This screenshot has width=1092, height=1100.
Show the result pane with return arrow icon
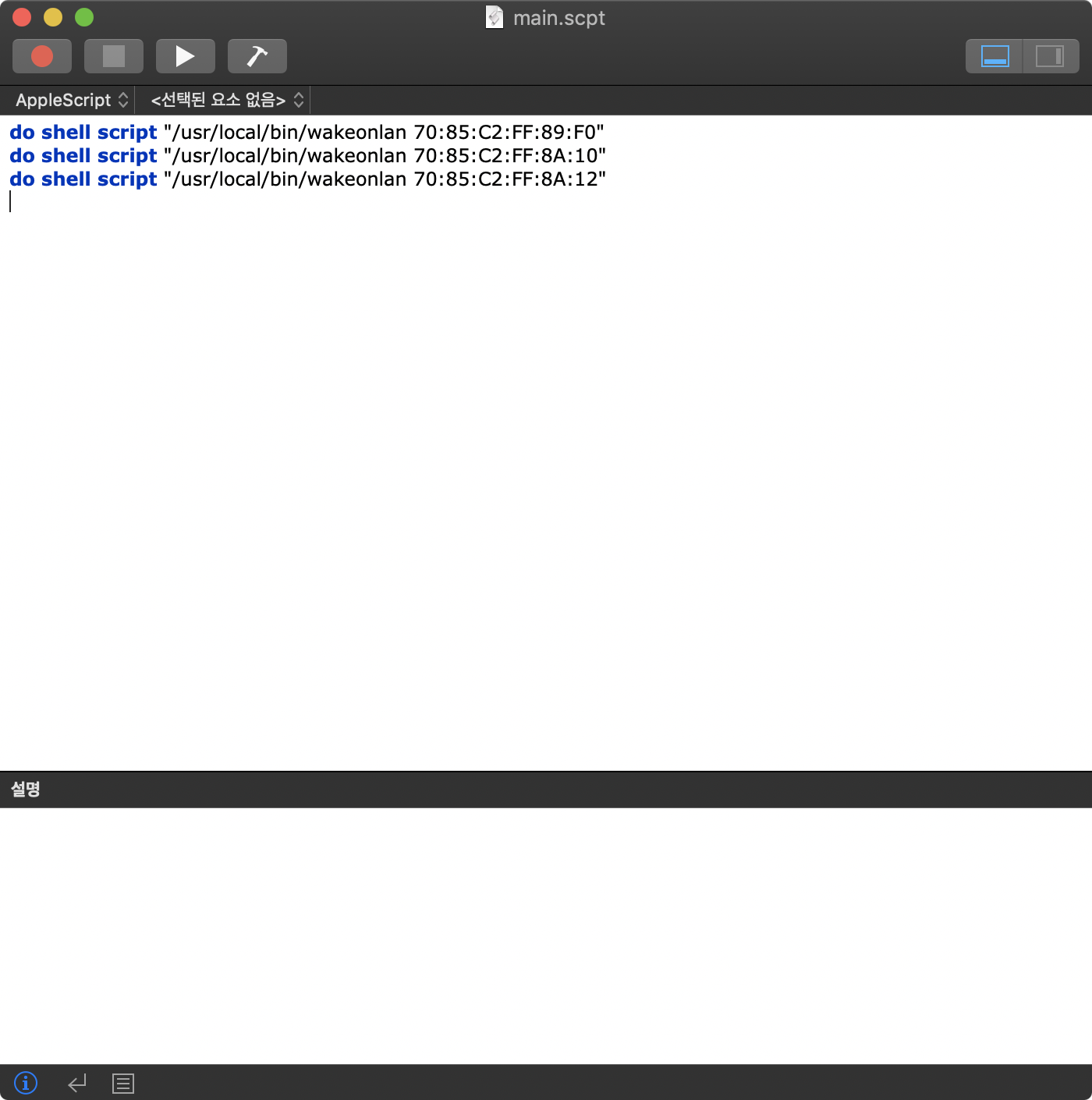pos(76,1083)
